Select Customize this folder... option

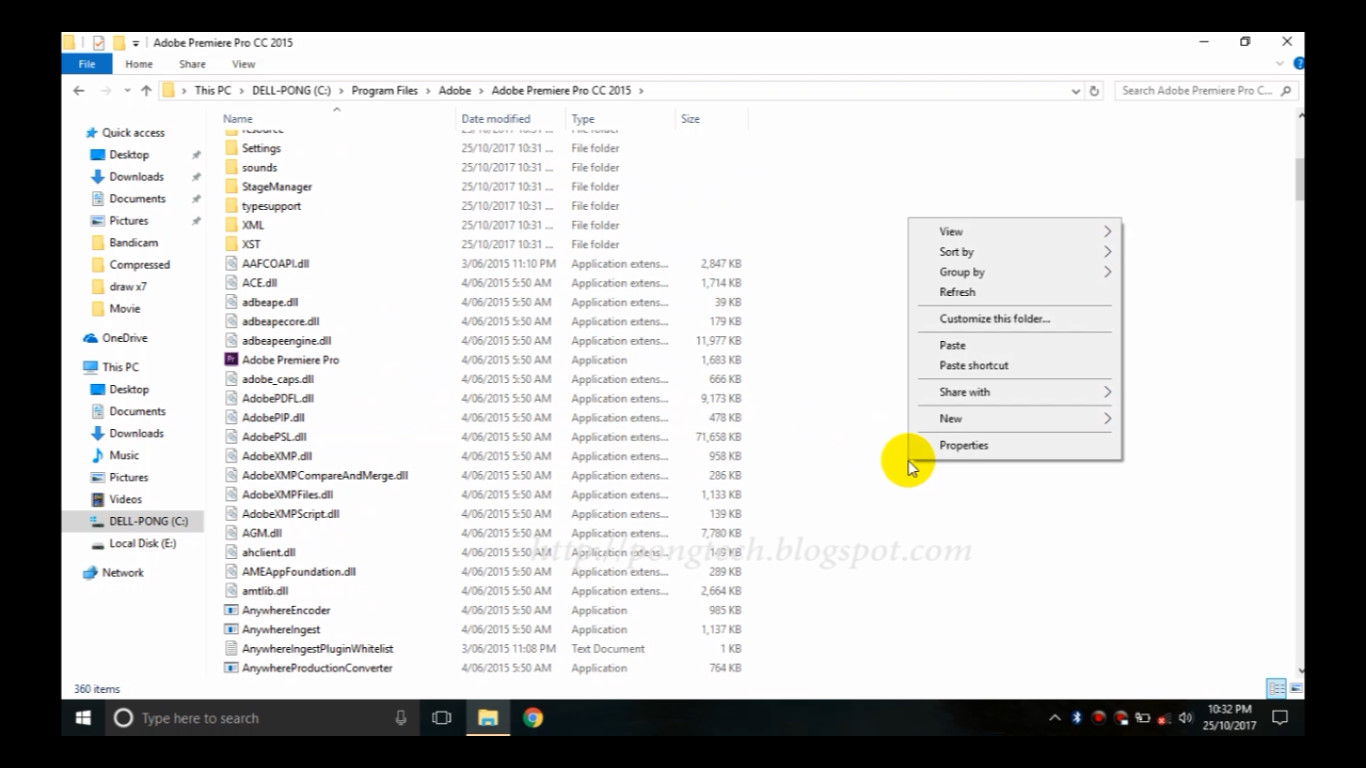coord(1015,319)
